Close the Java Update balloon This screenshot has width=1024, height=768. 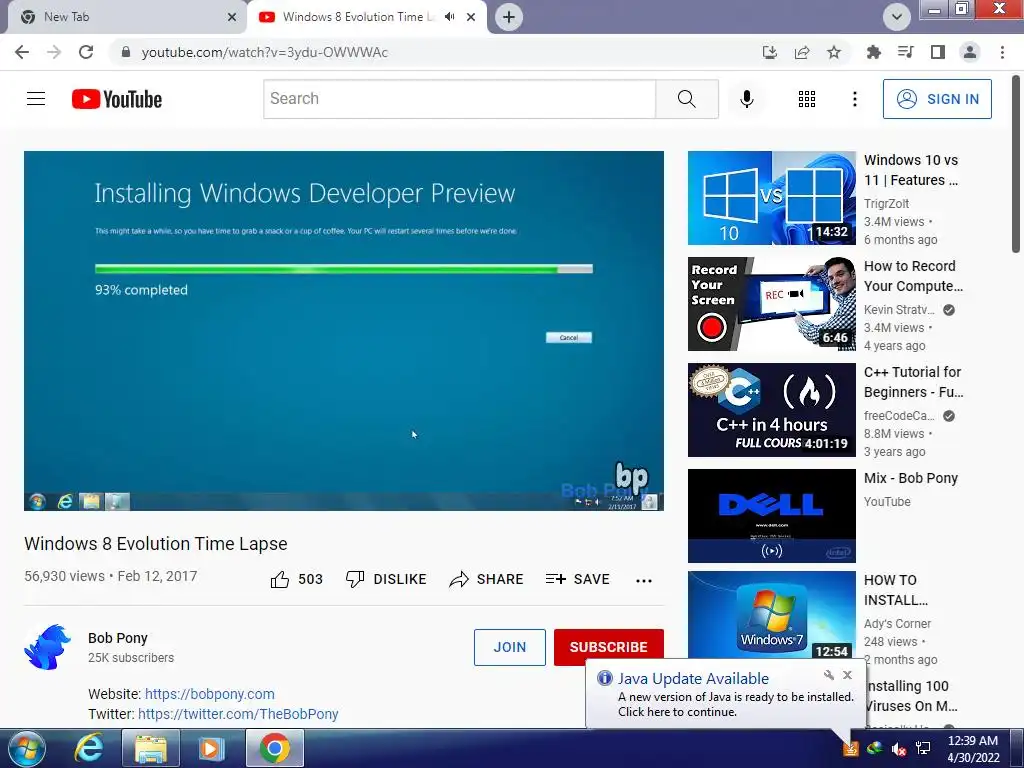click(x=847, y=675)
